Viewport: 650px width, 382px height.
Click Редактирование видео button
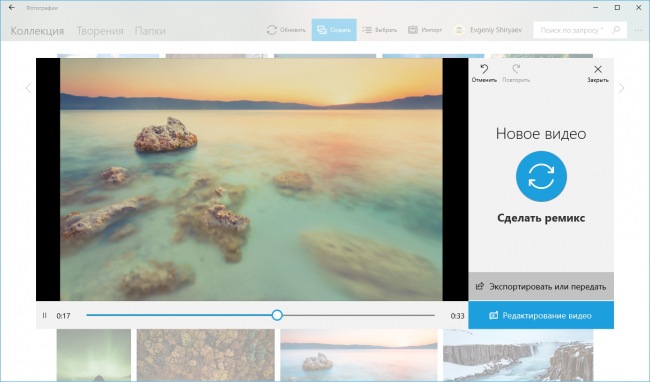(x=541, y=315)
